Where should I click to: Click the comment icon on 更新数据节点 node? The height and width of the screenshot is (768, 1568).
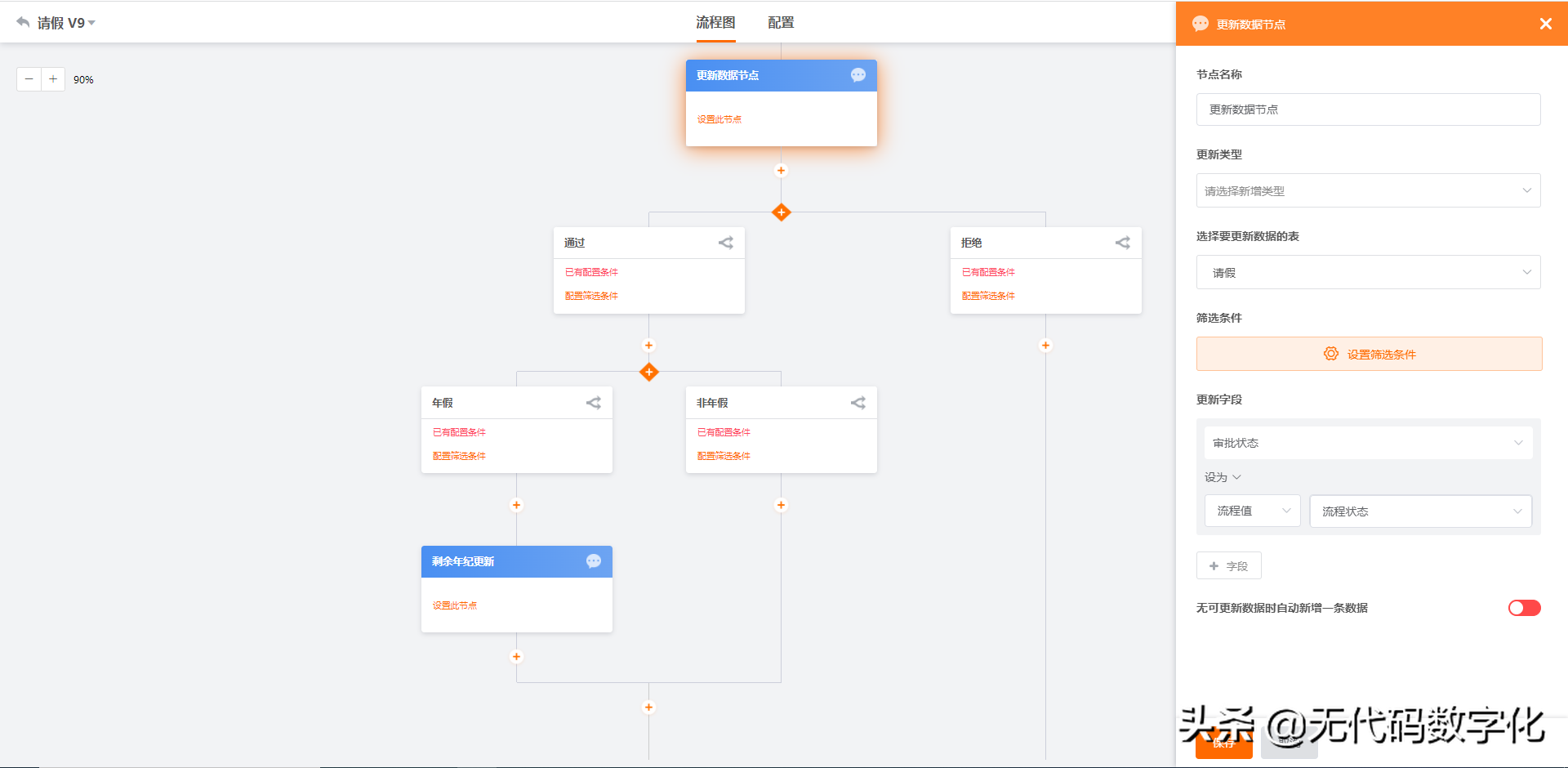[x=857, y=75]
